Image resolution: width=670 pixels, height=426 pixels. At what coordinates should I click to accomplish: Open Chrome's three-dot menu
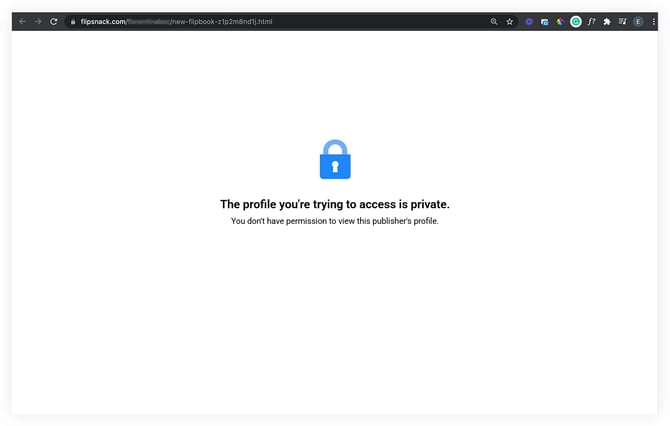pyautogui.click(x=654, y=21)
